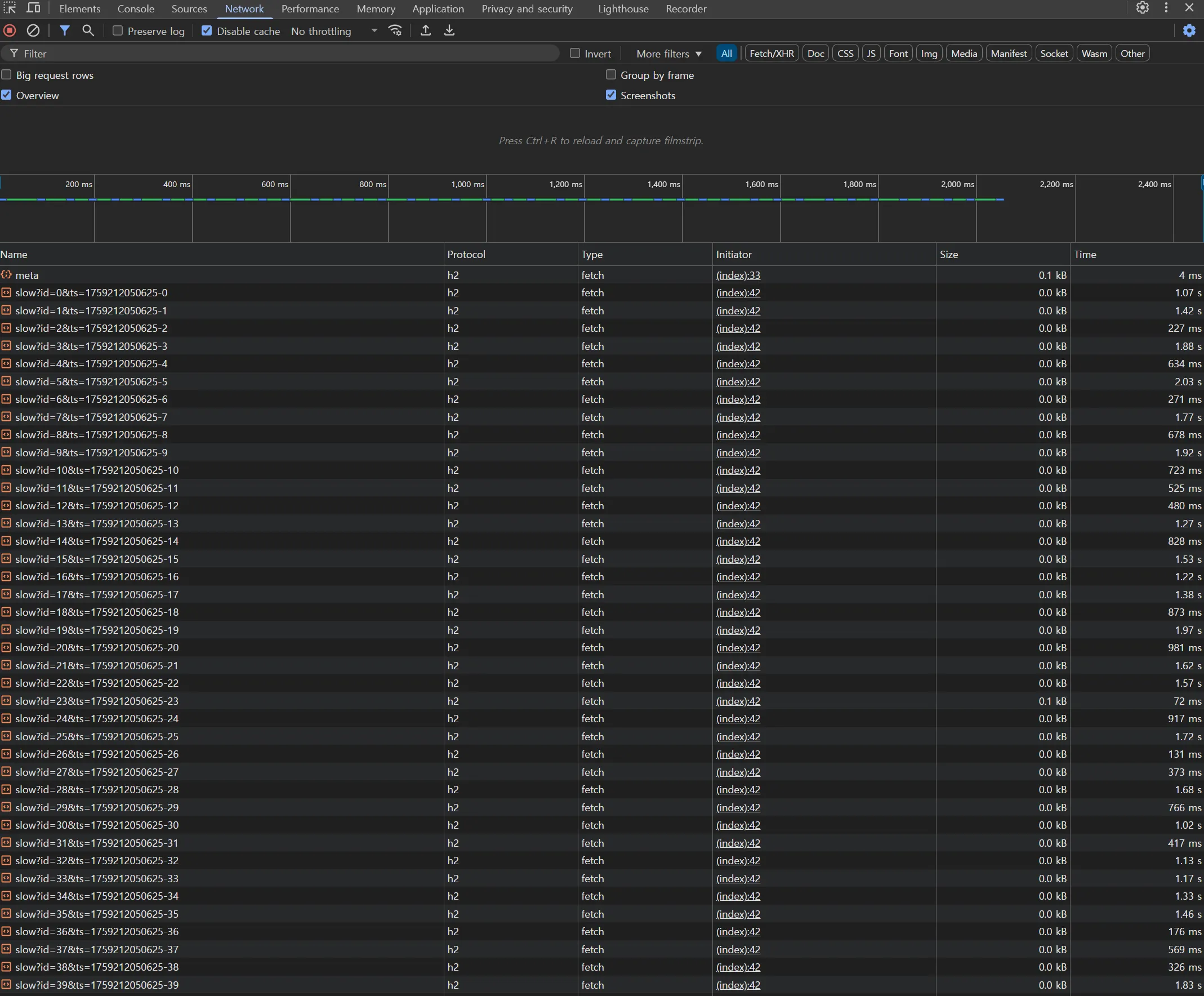
Task: Toggle the filter funnel icon
Action: [65, 30]
